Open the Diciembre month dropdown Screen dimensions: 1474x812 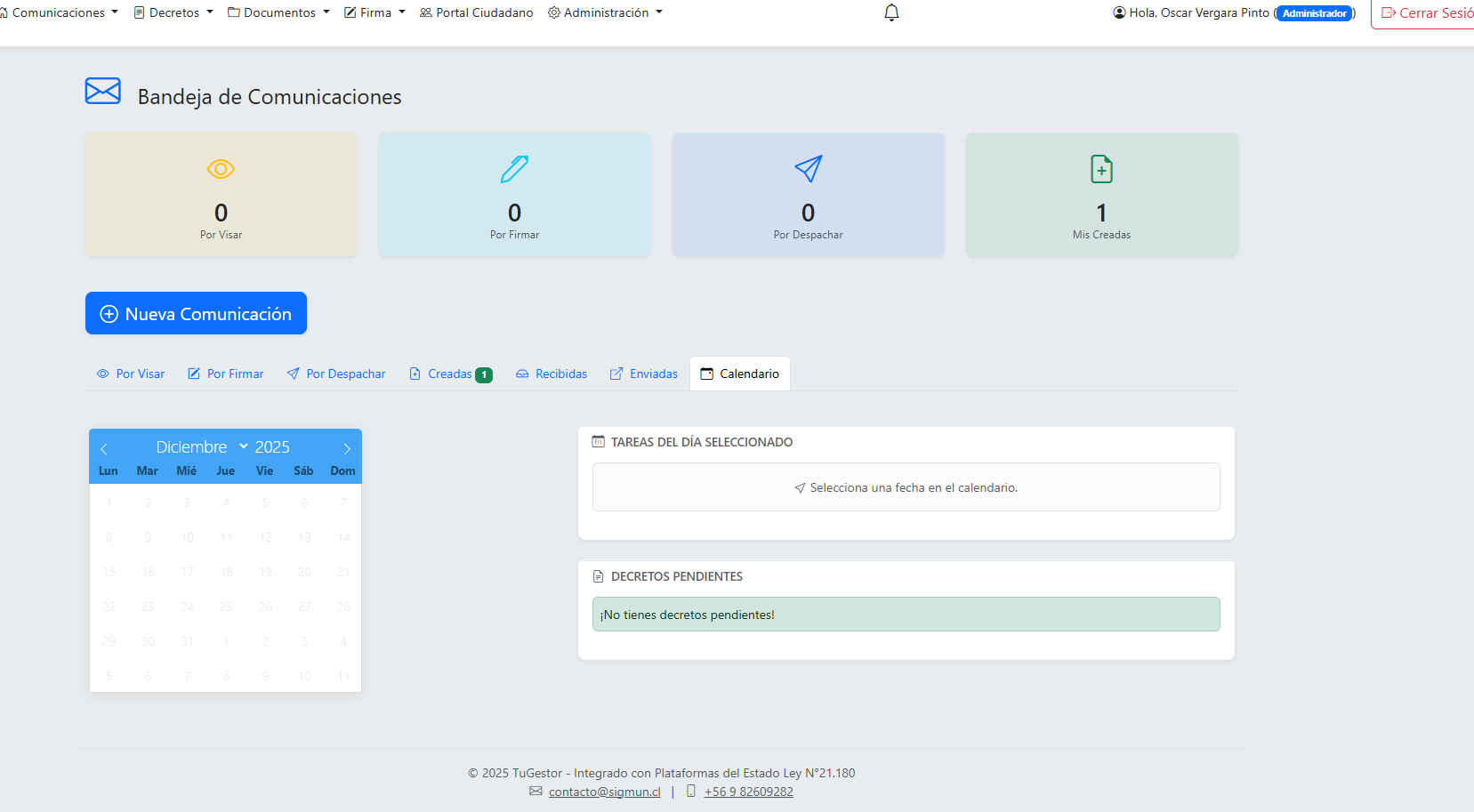pyautogui.click(x=201, y=446)
